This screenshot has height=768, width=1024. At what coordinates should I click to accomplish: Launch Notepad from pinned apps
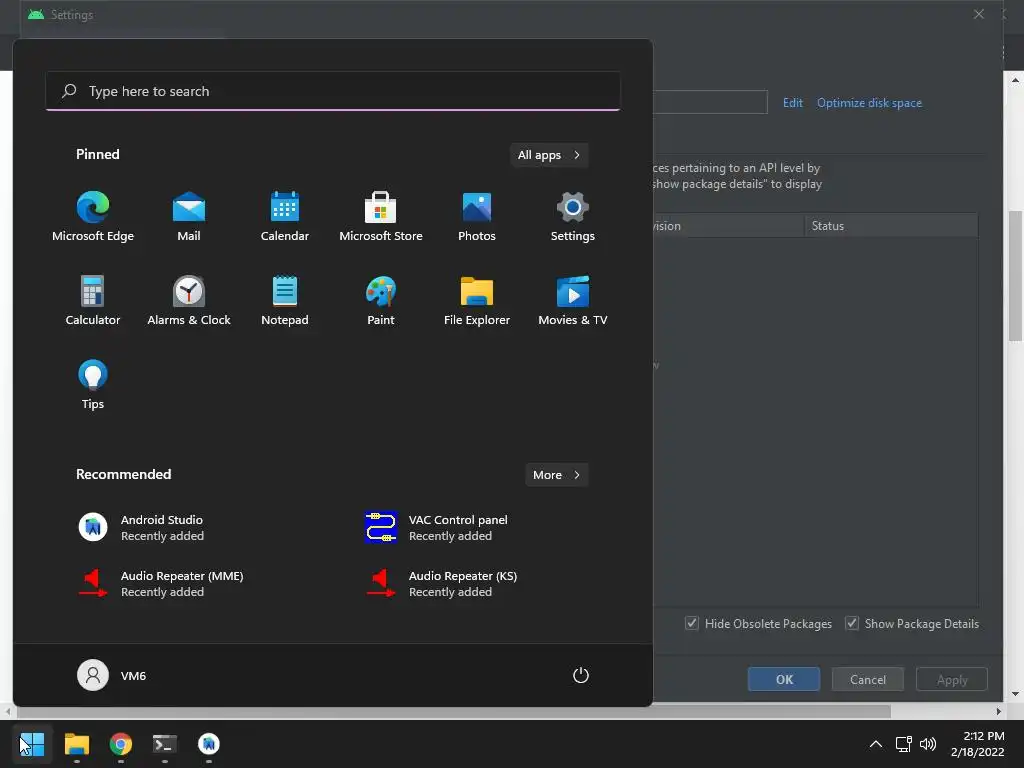pyautogui.click(x=285, y=300)
